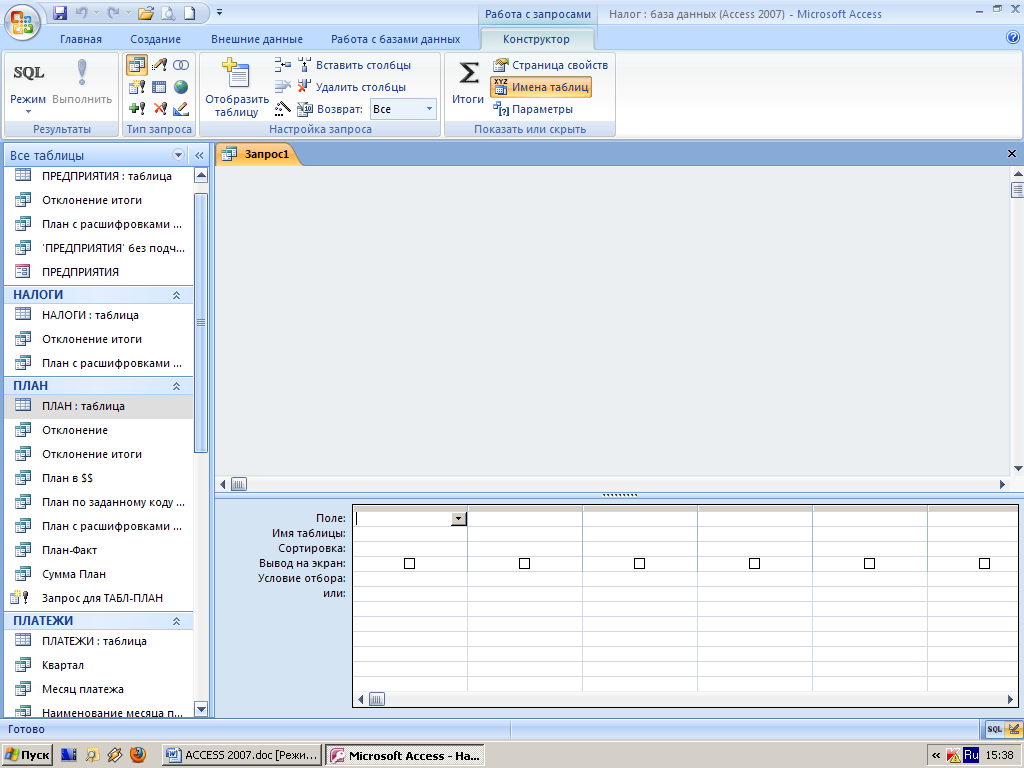This screenshot has height=768, width=1024.
Task: Choose the Update query type pencil icon
Action: click(x=159, y=65)
